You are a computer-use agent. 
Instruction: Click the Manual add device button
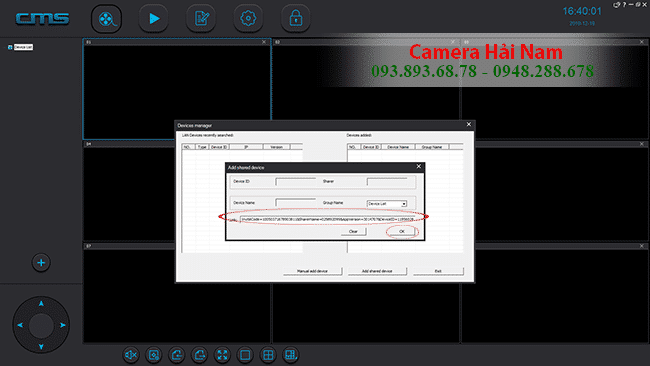tap(313, 271)
